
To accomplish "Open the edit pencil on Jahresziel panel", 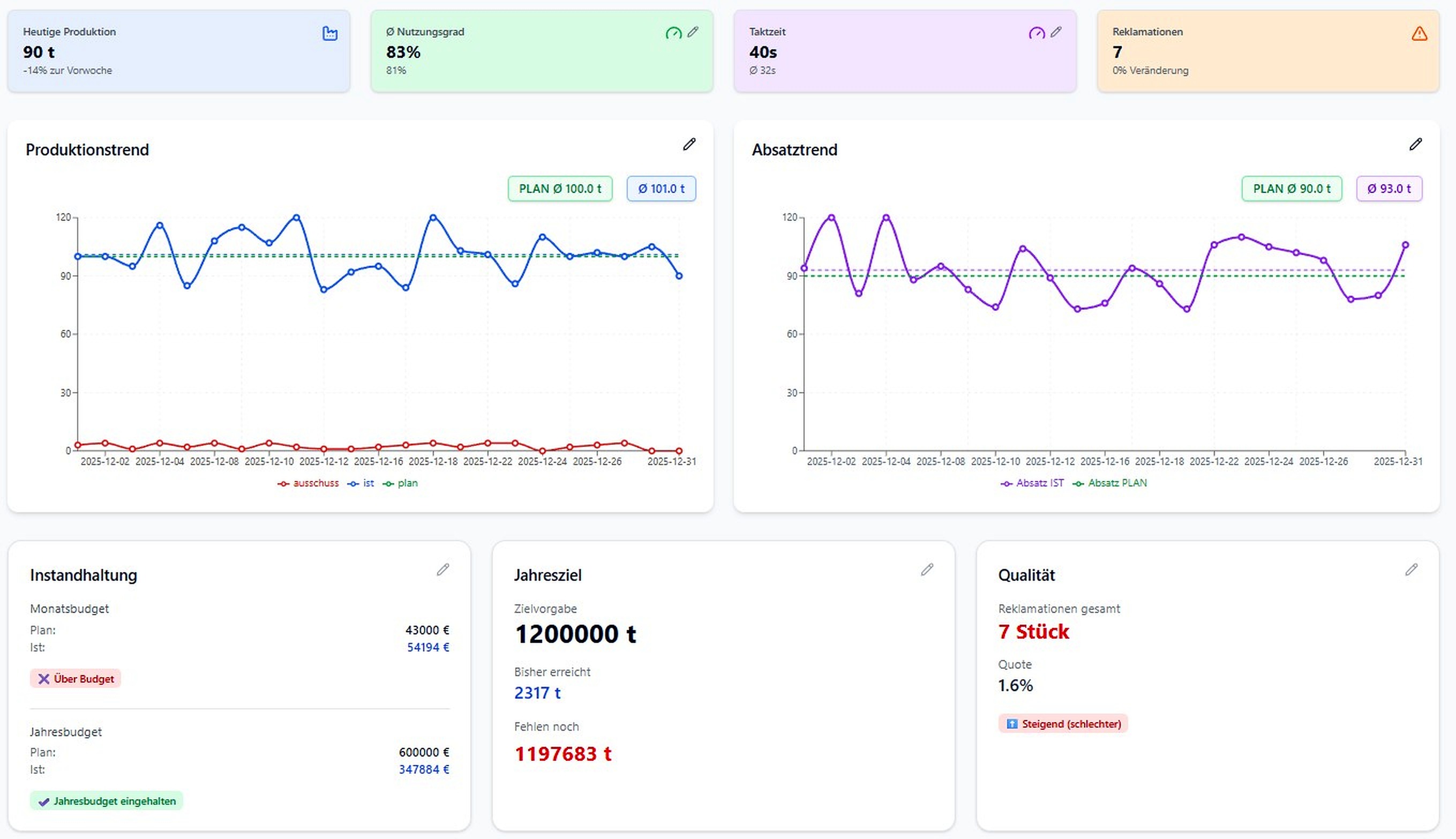I will tap(927, 570).
